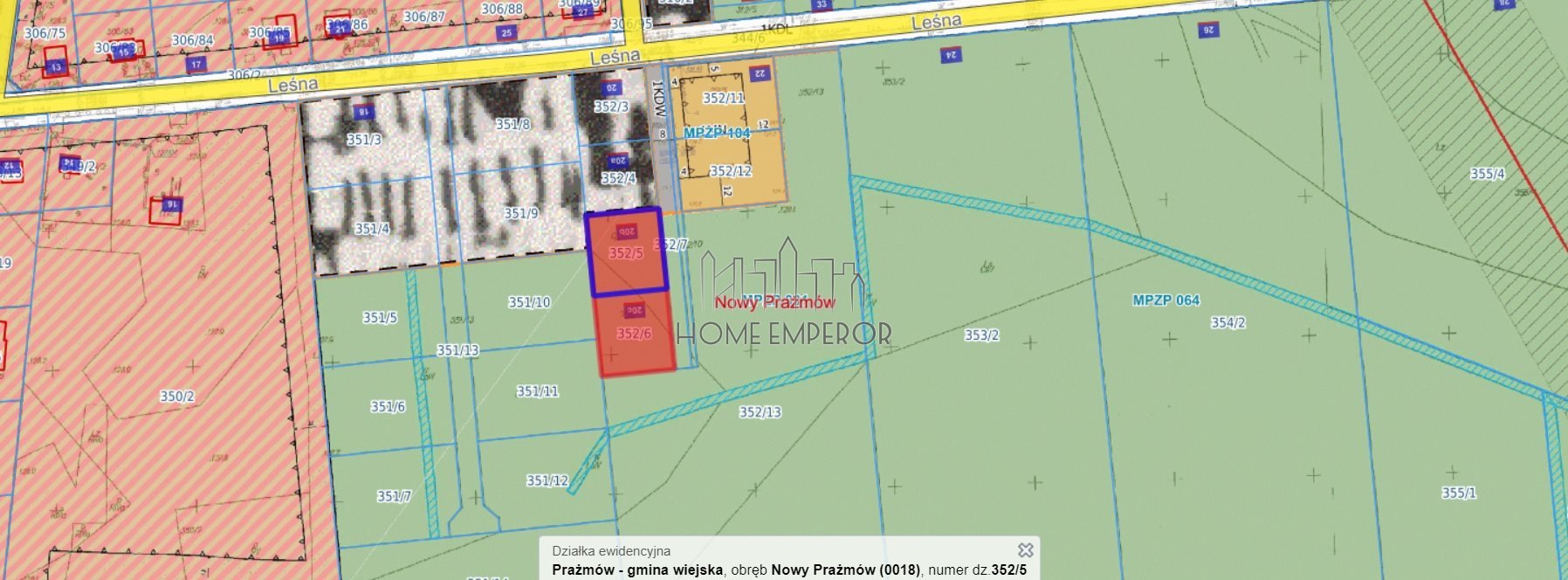
Task: Select parcel label 352/4
Action: (x=618, y=178)
